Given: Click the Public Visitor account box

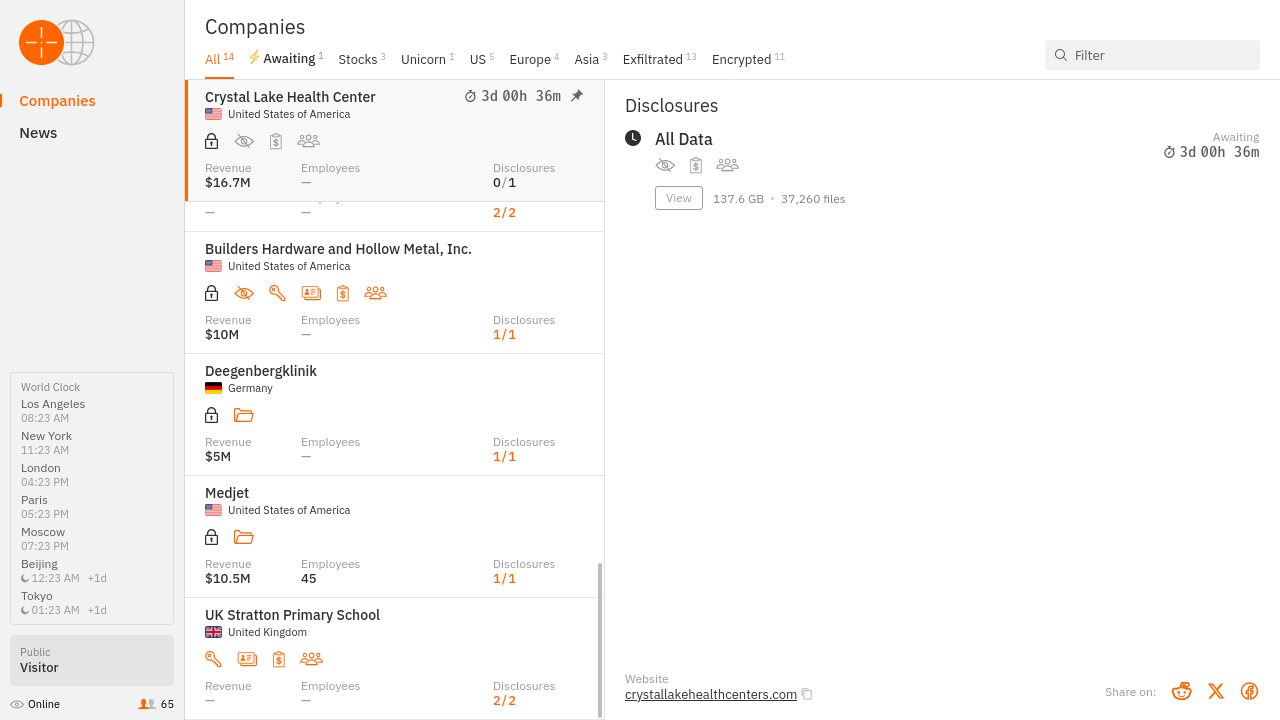Looking at the screenshot, I should pos(92,660).
